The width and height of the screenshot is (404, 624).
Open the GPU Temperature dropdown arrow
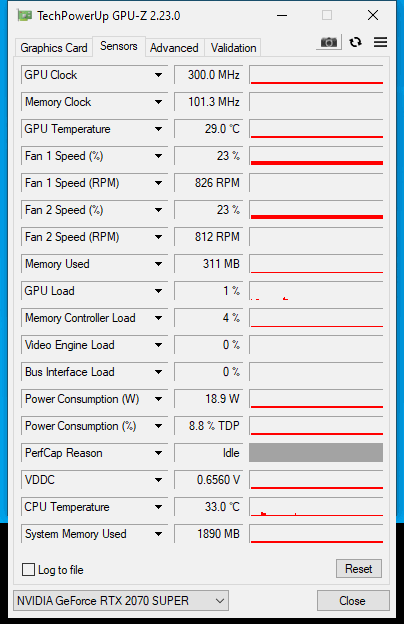(158, 129)
